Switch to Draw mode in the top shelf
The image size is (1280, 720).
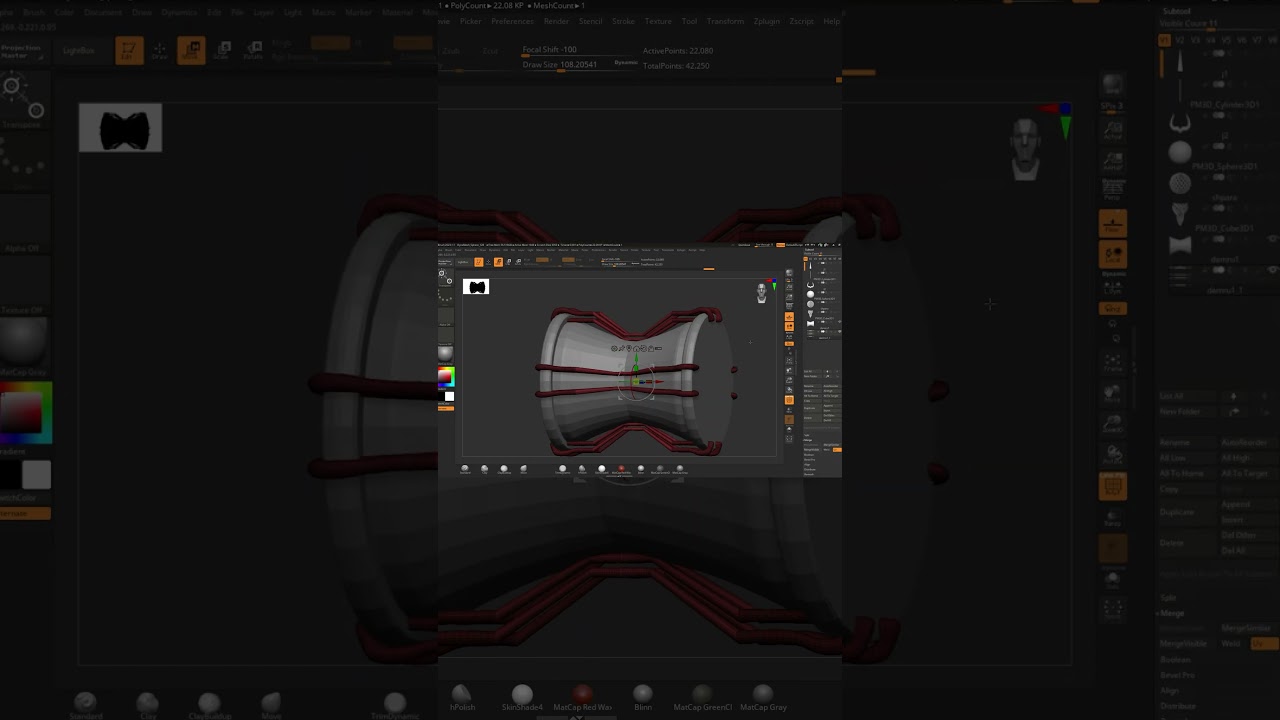[x=160, y=51]
